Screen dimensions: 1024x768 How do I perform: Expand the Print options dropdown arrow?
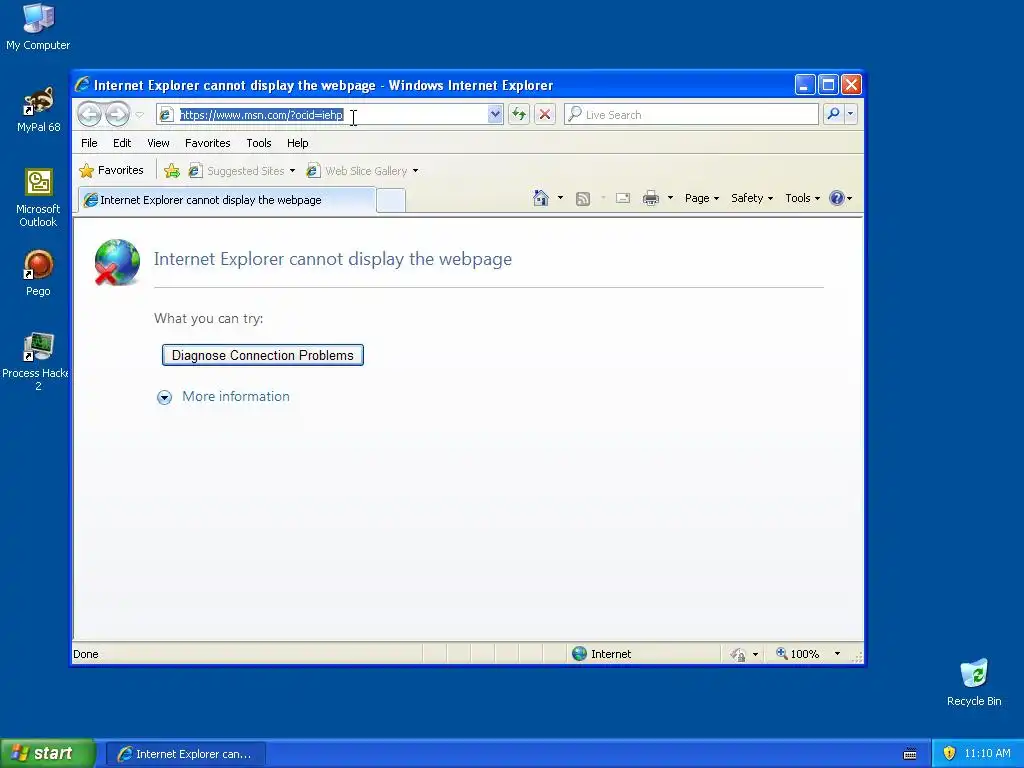(x=670, y=198)
